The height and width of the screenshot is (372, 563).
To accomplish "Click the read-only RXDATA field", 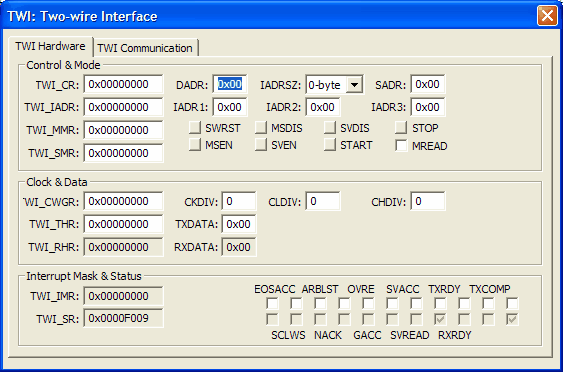I will (x=239, y=247).
